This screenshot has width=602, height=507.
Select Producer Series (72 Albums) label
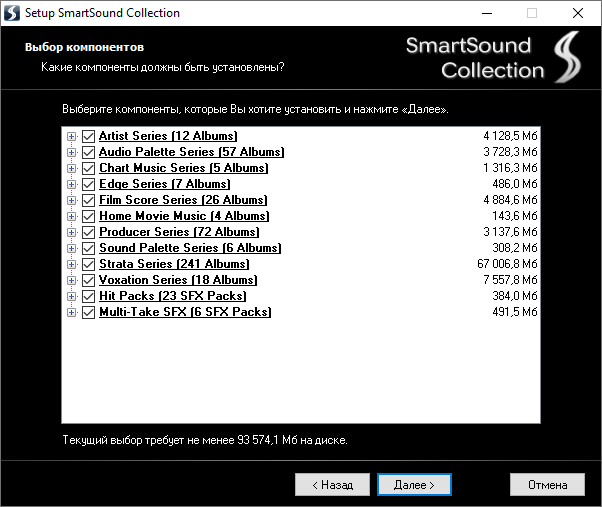coord(179,232)
